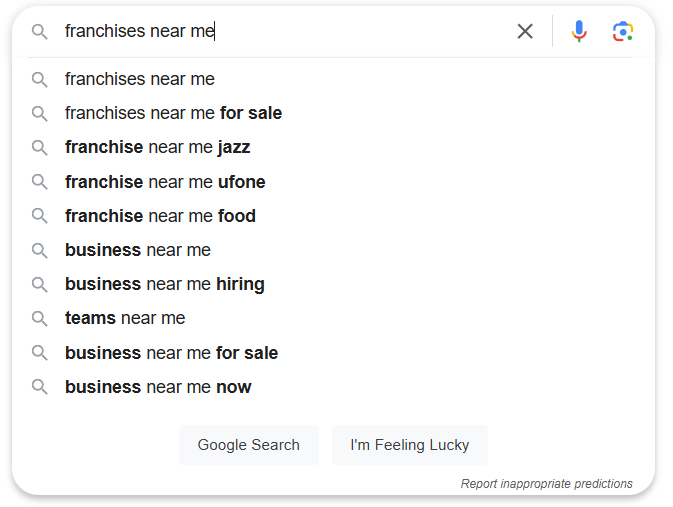Viewport: 673px width, 507px height.
Task: Open Report inappropriate predictions link
Action: pos(546,484)
